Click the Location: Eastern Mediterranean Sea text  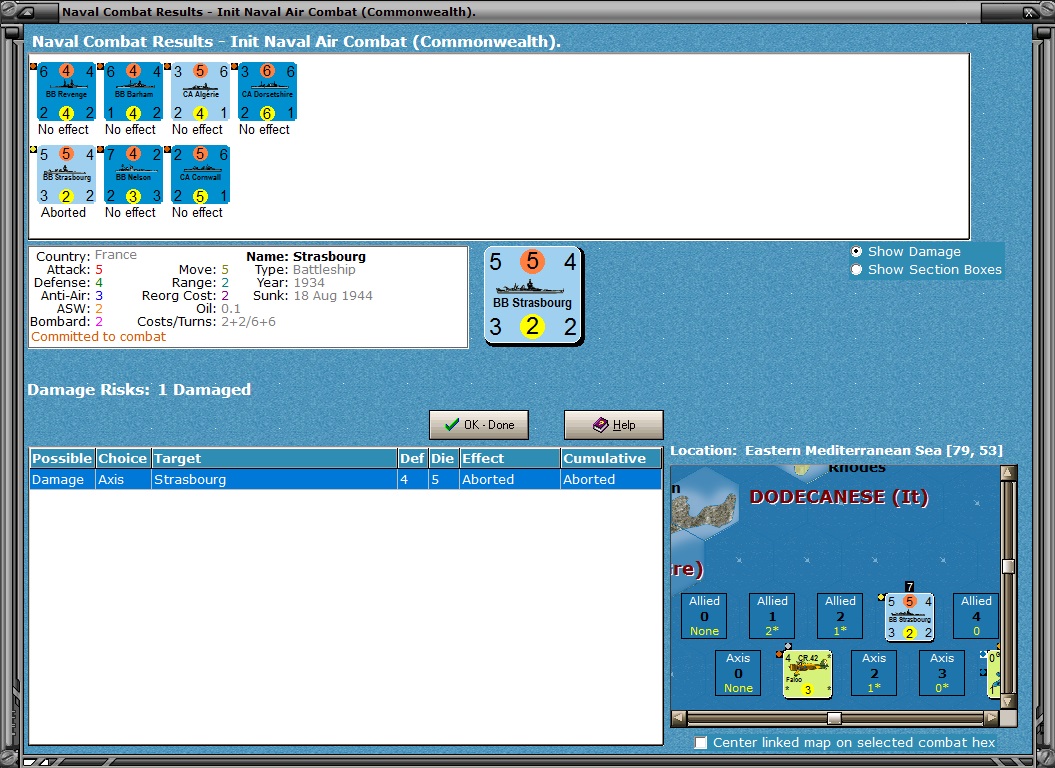tap(836, 450)
